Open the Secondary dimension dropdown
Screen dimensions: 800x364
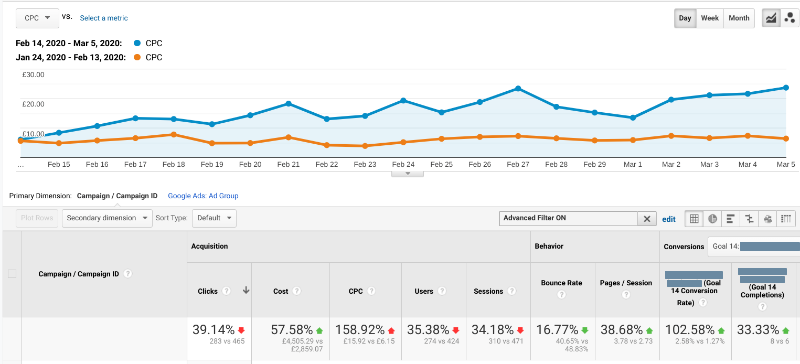pyautogui.click(x=107, y=218)
